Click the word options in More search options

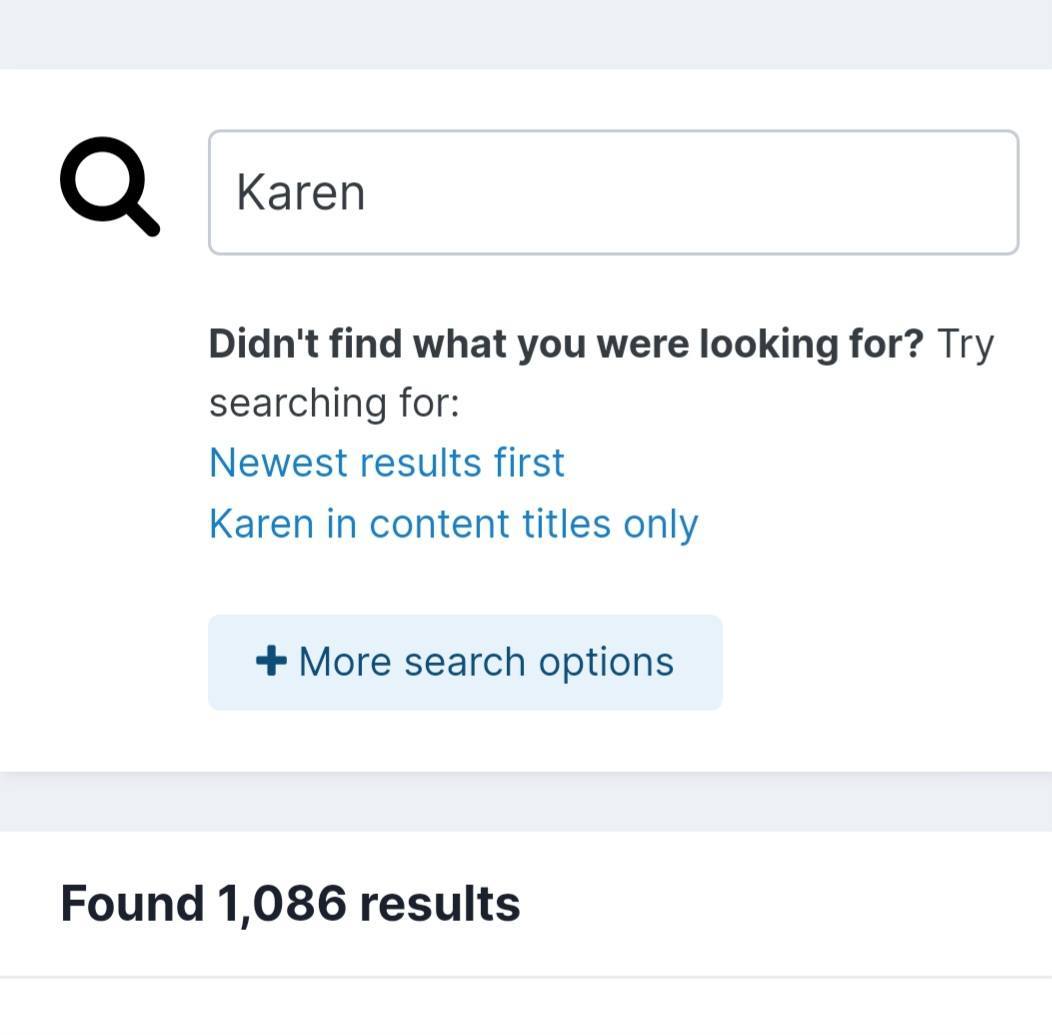tap(606, 663)
